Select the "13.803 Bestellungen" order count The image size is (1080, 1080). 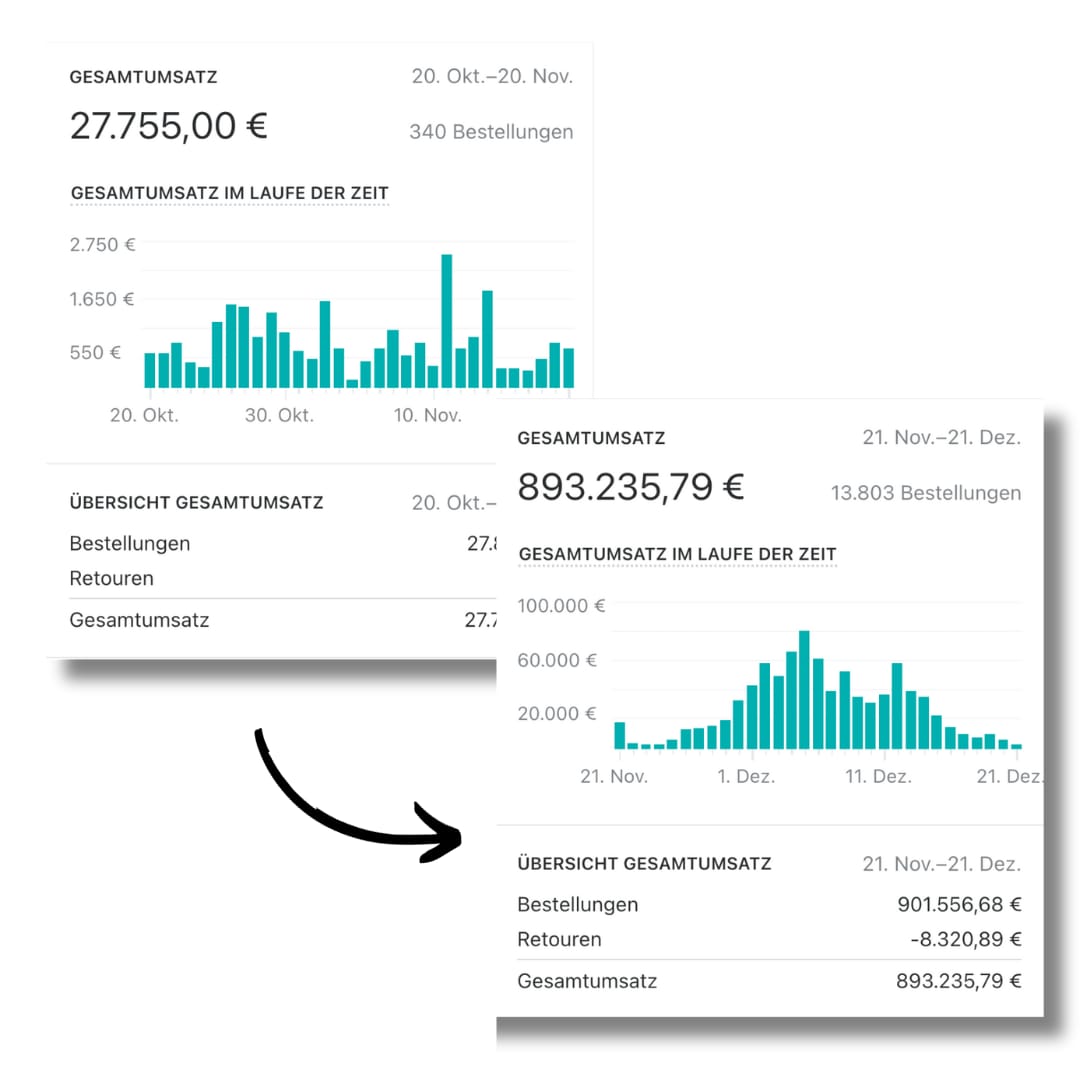(x=926, y=493)
